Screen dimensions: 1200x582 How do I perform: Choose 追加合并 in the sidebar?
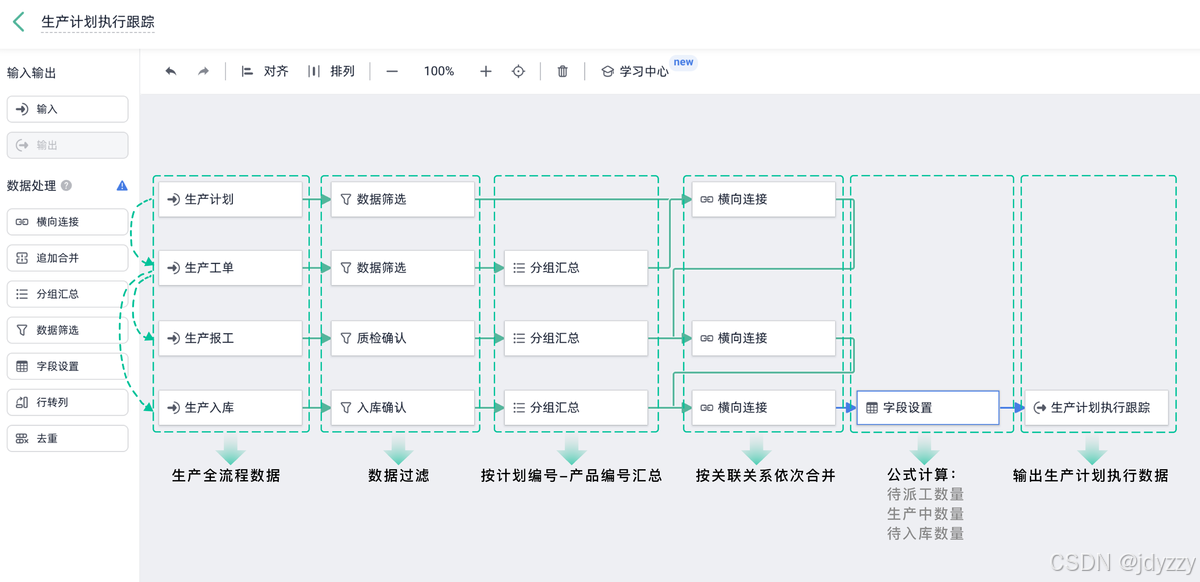tap(68, 258)
